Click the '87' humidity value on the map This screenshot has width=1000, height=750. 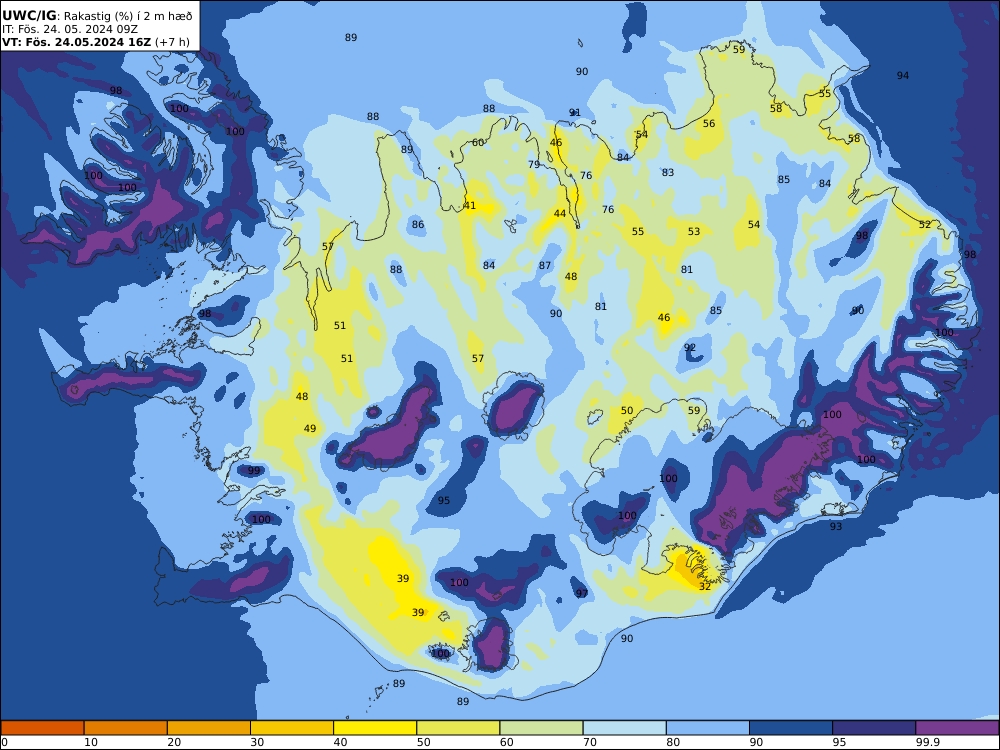click(545, 266)
